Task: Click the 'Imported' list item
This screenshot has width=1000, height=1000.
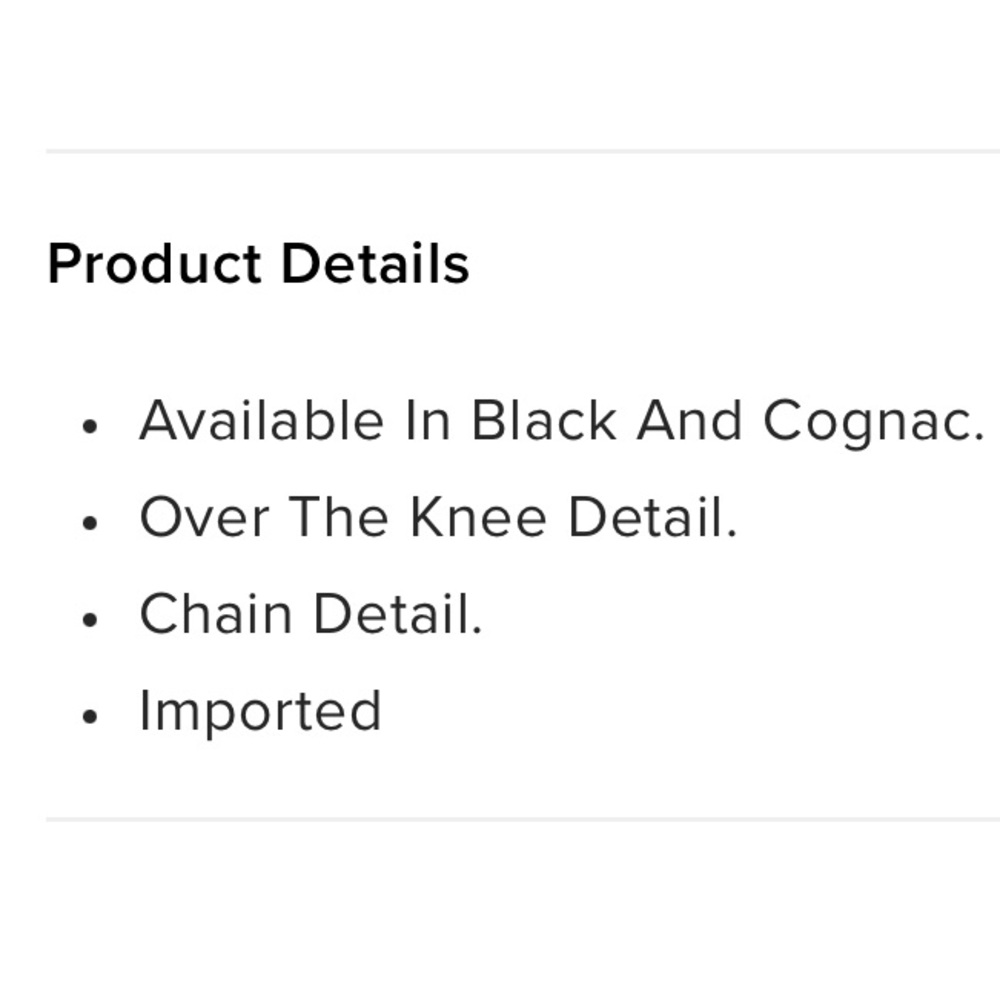Action: (260, 712)
